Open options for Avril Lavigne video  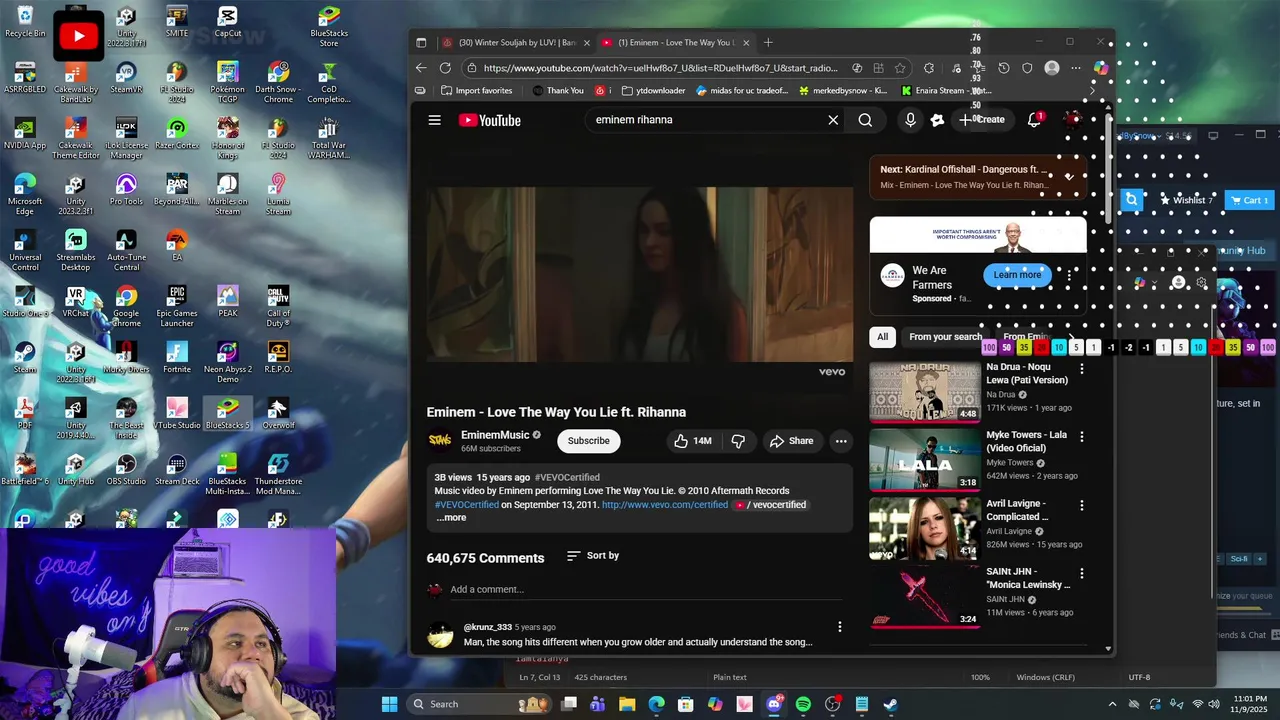click(x=1081, y=505)
